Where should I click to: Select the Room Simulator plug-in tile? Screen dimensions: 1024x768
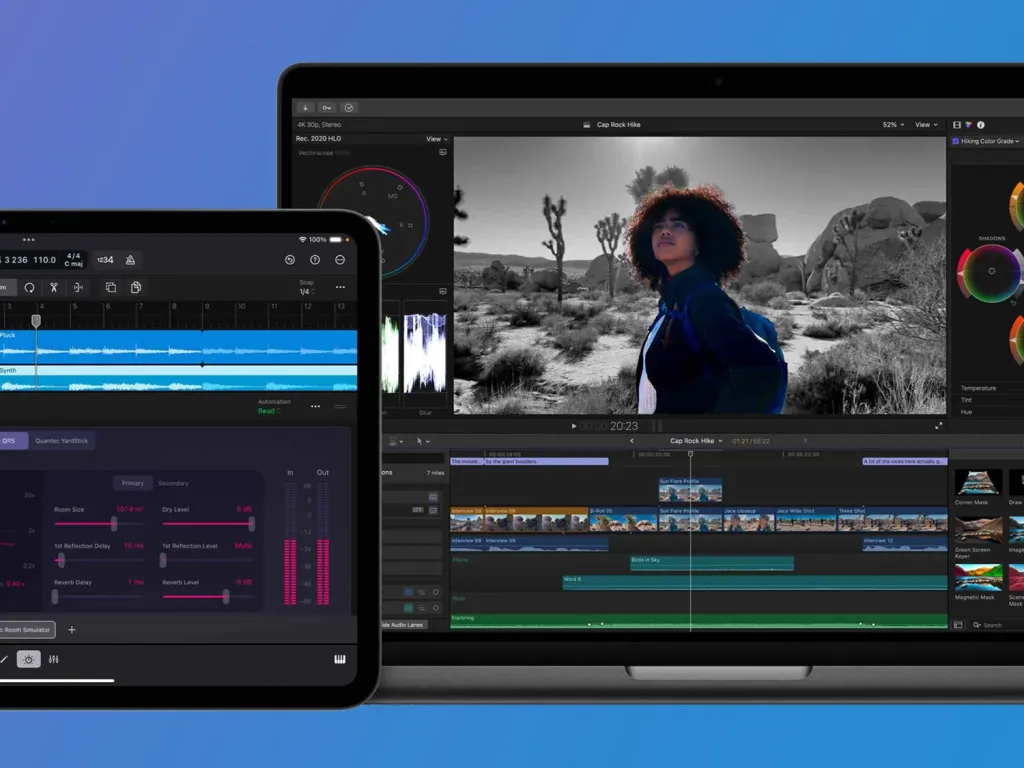pos(26,630)
